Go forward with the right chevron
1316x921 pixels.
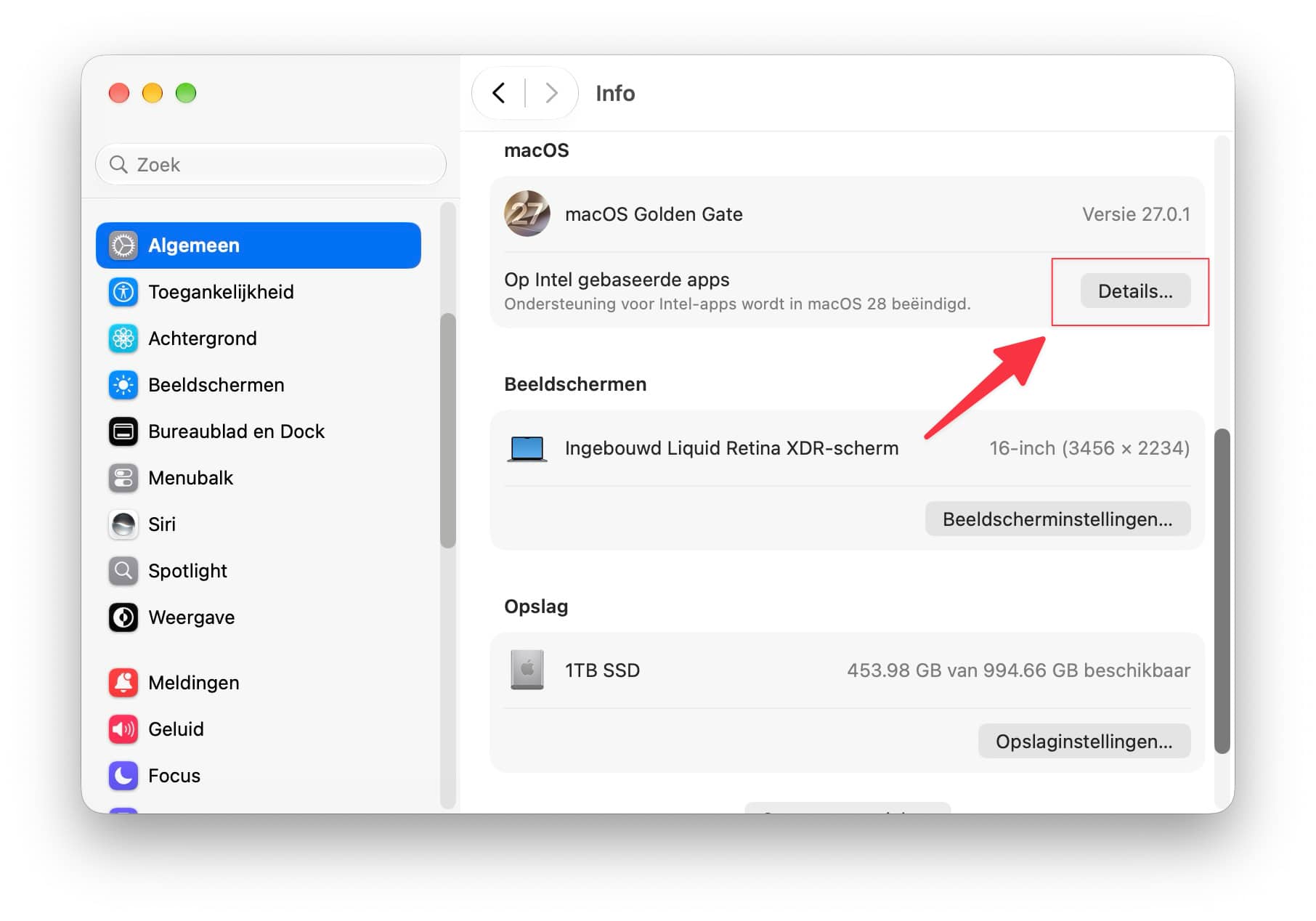coord(551,93)
